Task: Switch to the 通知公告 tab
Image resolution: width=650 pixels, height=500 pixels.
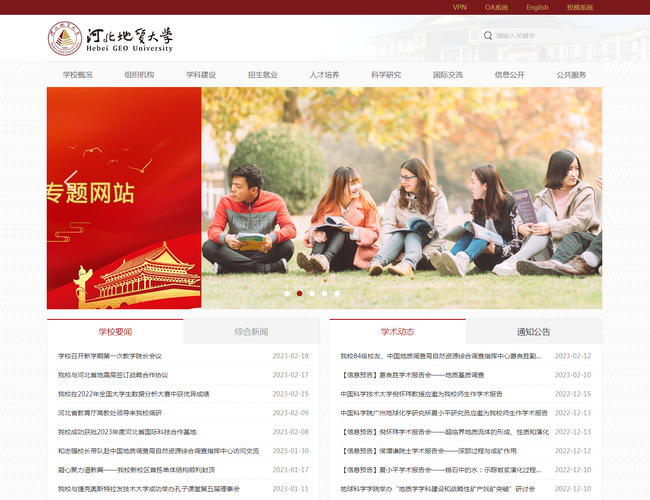Action: click(x=534, y=331)
